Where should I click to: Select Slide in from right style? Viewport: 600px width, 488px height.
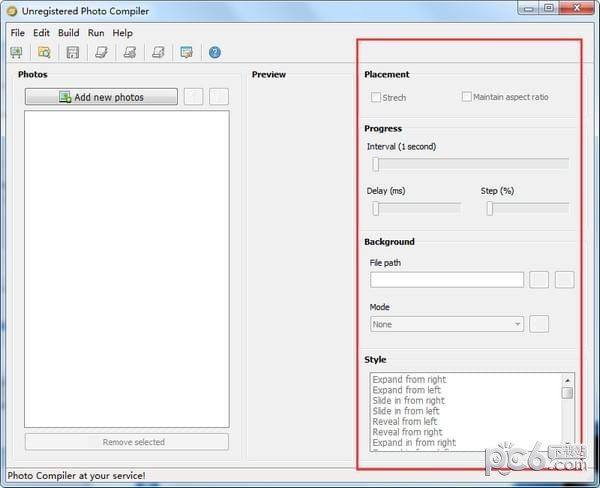pos(409,400)
